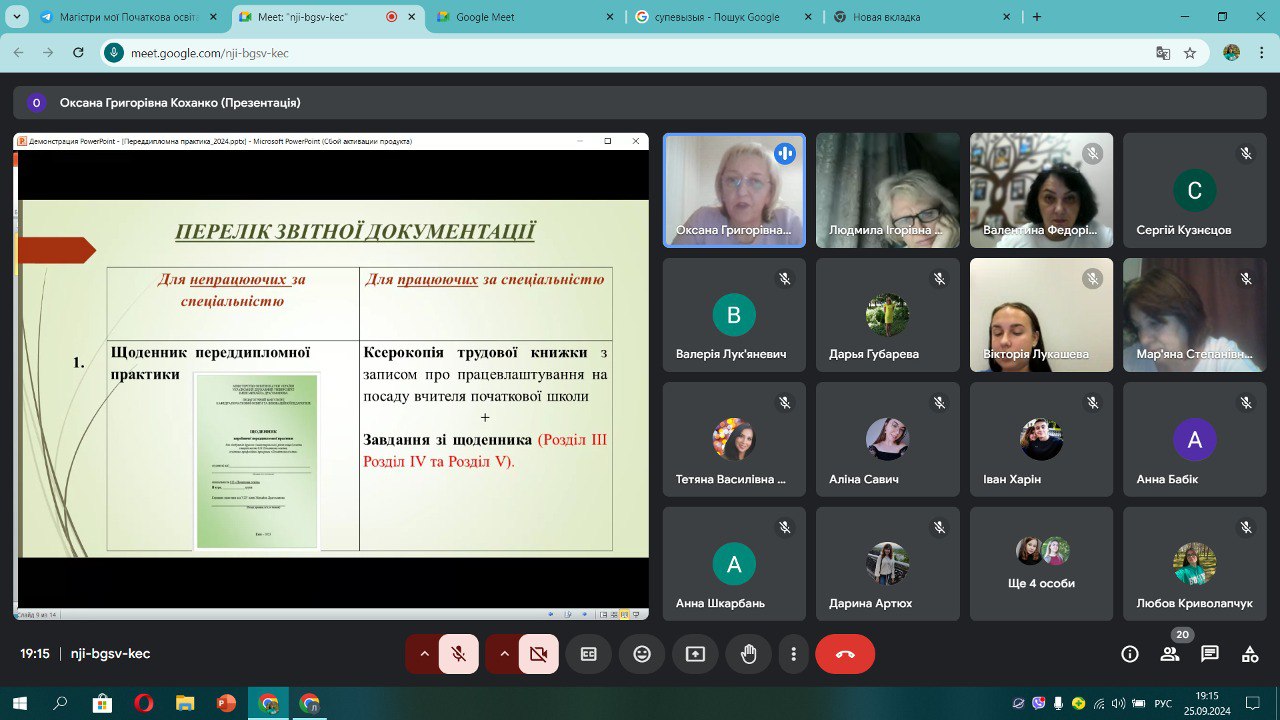The height and width of the screenshot is (720, 1280).
Task: Click Анна Шкарбань avatar tile
Action: (733, 564)
